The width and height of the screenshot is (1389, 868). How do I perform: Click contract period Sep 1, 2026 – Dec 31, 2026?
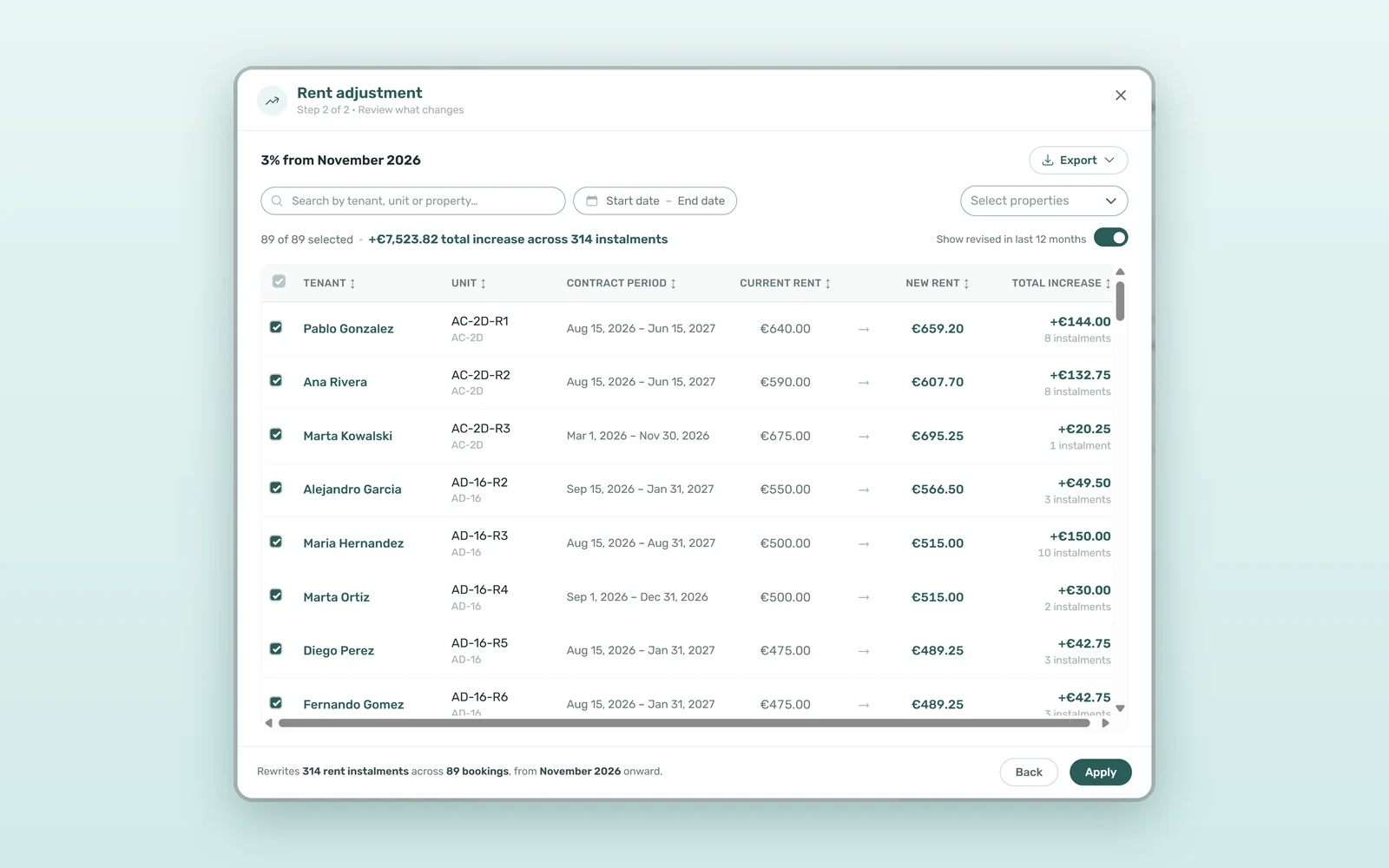637,597
